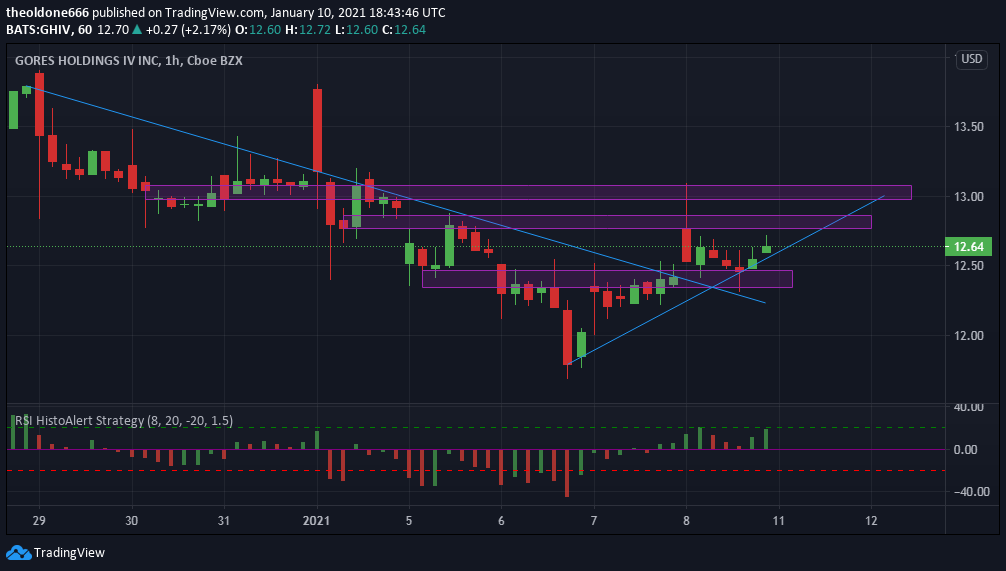Click the TradingView cloud logo icon

coord(18,552)
